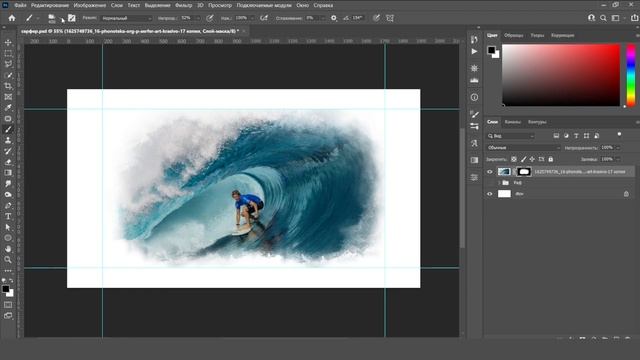Open the brush settings panel toggle icon

pos(72,18)
